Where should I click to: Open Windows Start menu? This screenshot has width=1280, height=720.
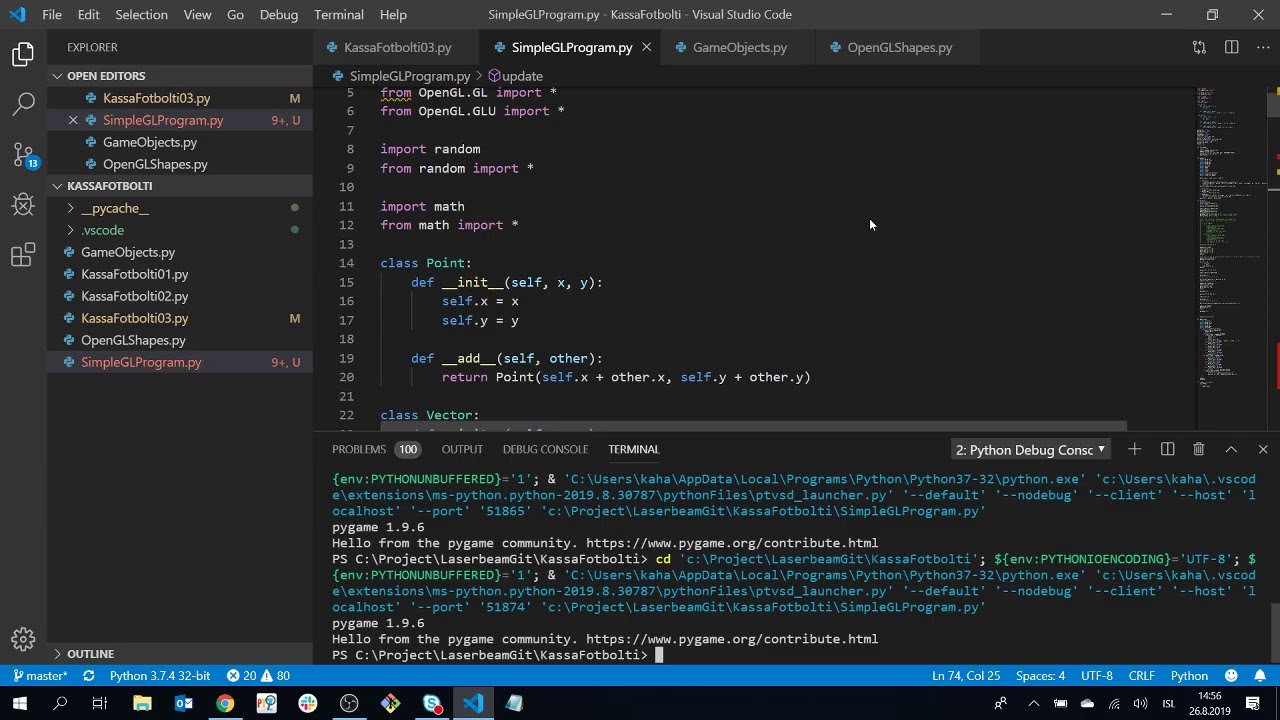point(20,703)
